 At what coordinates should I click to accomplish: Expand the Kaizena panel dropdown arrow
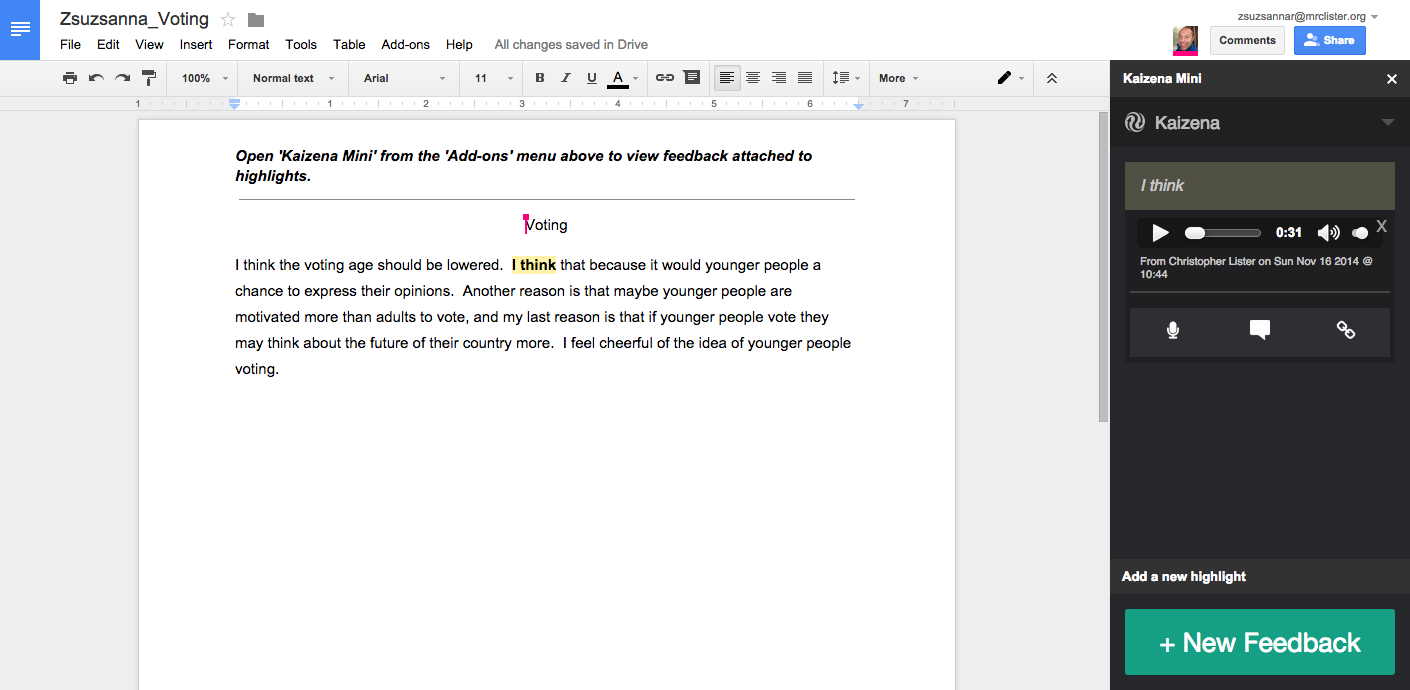pos(1387,123)
